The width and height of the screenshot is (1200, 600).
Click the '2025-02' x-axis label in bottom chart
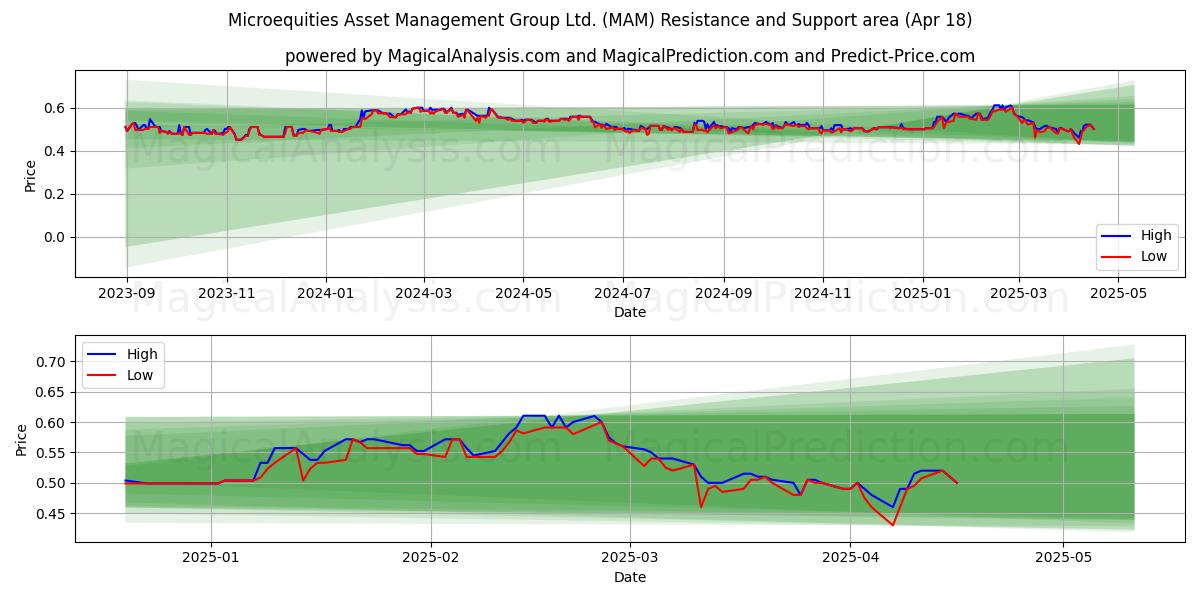pos(431,559)
